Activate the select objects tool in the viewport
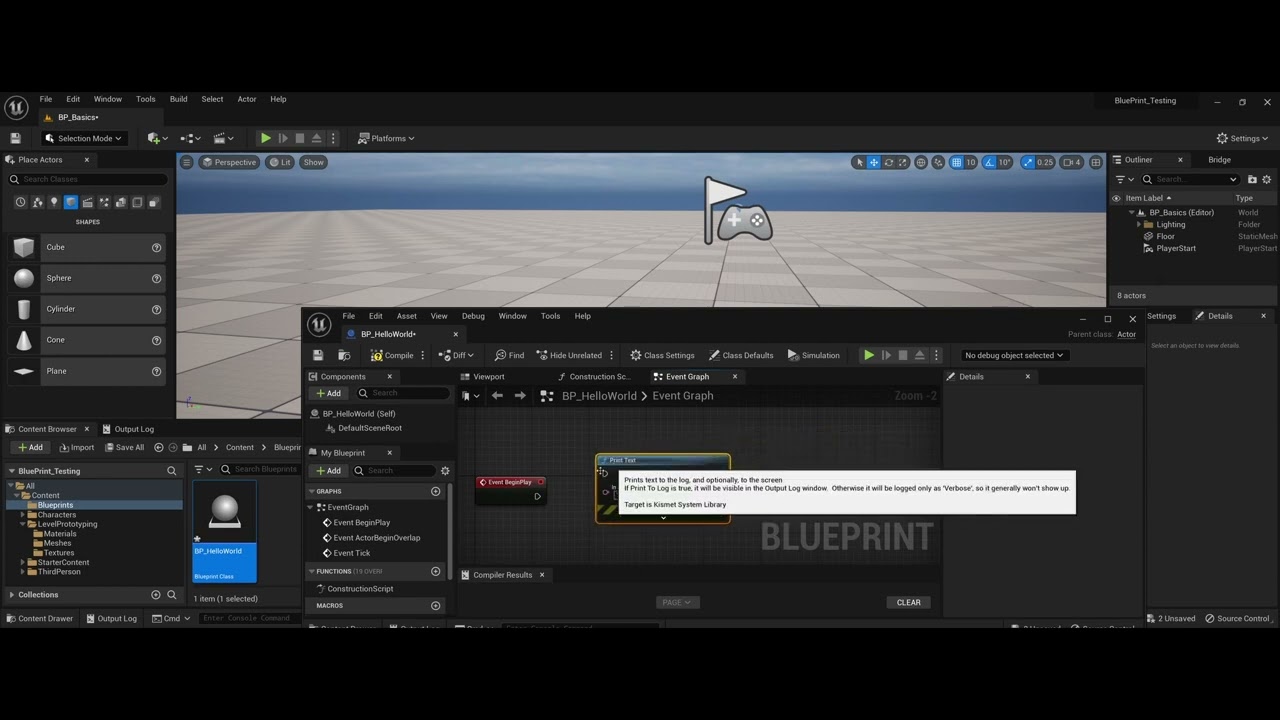1280x720 pixels. 858,162
